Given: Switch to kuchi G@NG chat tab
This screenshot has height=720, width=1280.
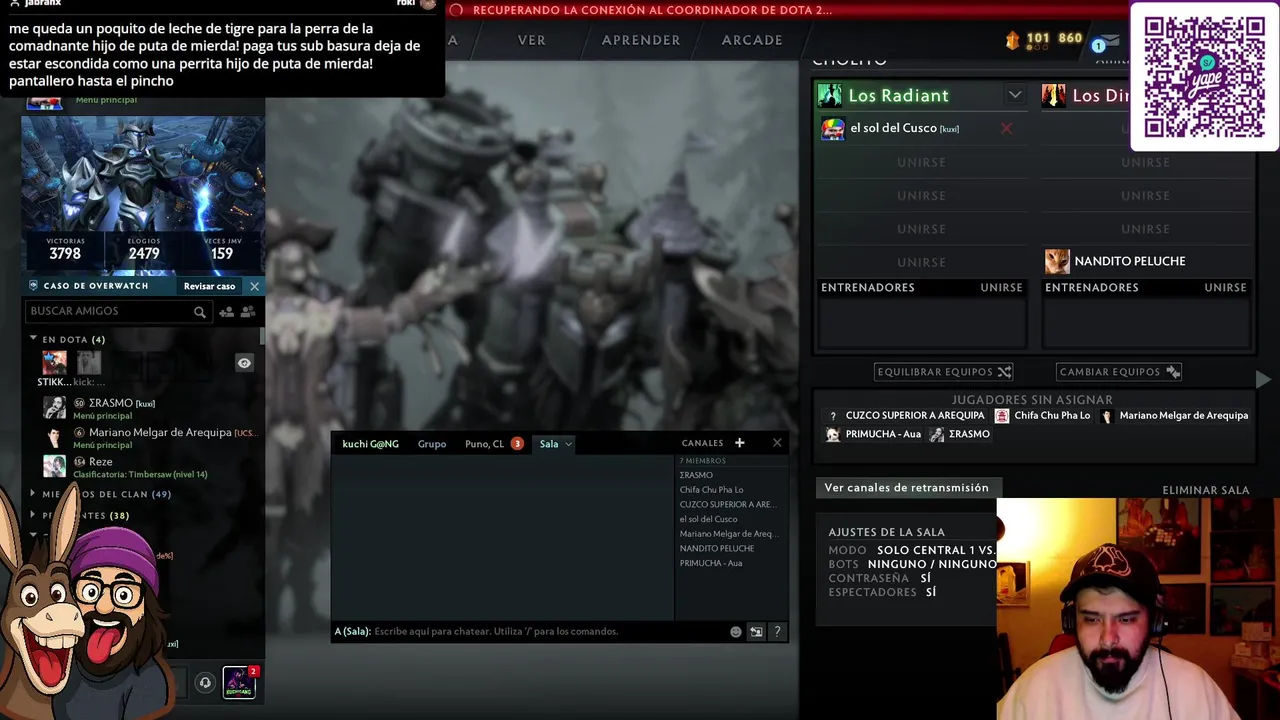Looking at the screenshot, I should coord(370,444).
